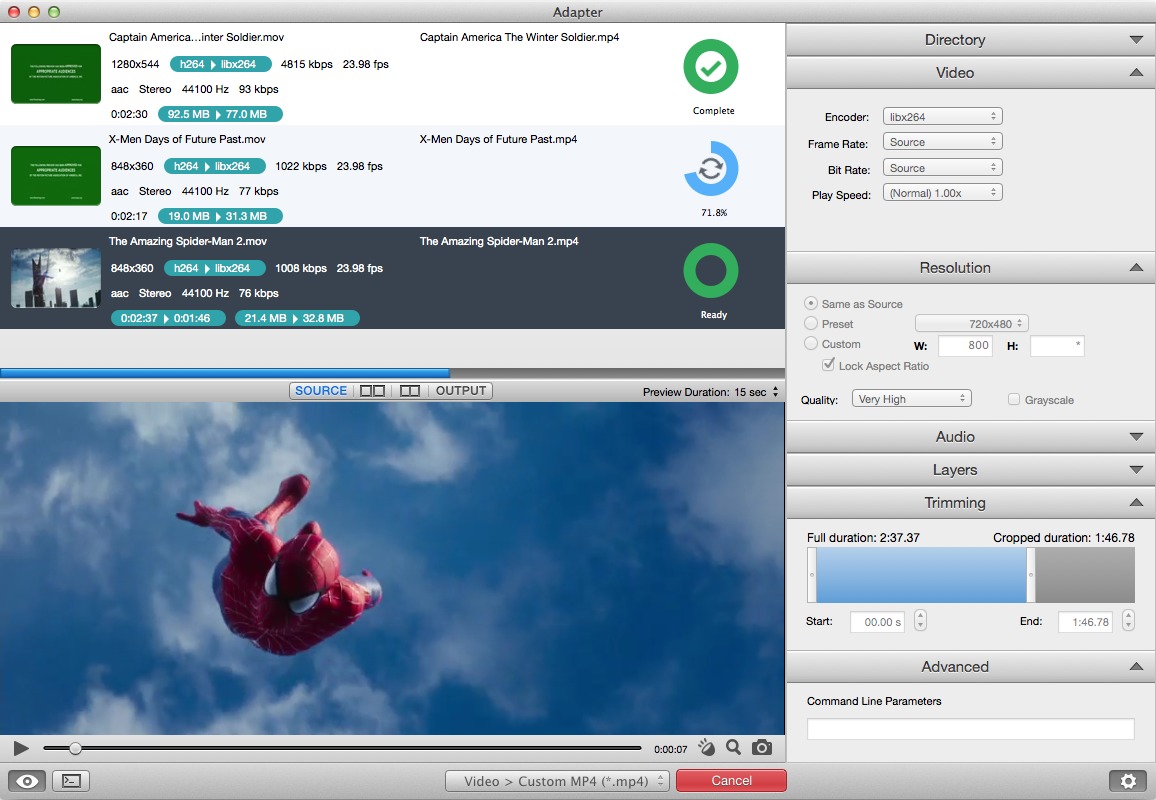Open the Encoder libx264 dropdown
Viewport: 1156px width, 800px height.
coord(942,117)
